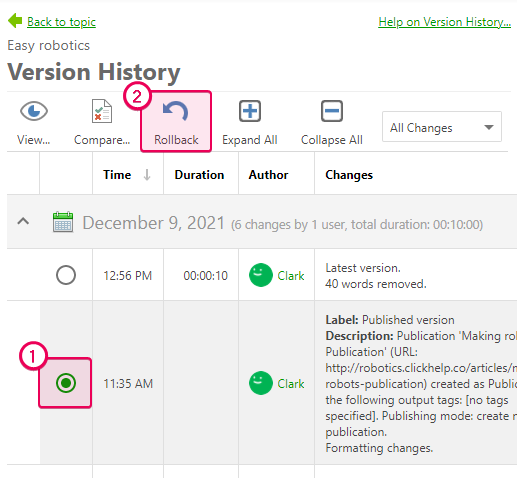517x478 pixels.
Task: Open the Back to topic link
Action: (x=61, y=22)
